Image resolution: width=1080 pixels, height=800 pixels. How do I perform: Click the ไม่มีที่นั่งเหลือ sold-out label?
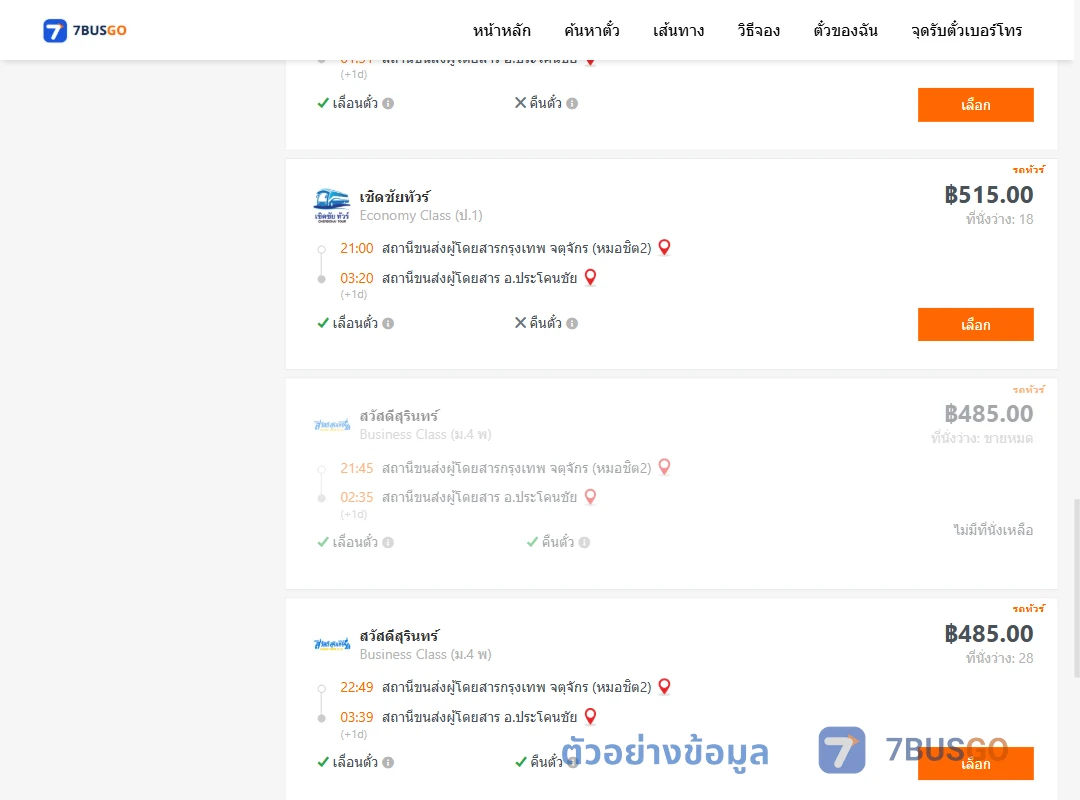pyautogui.click(x=993, y=530)
